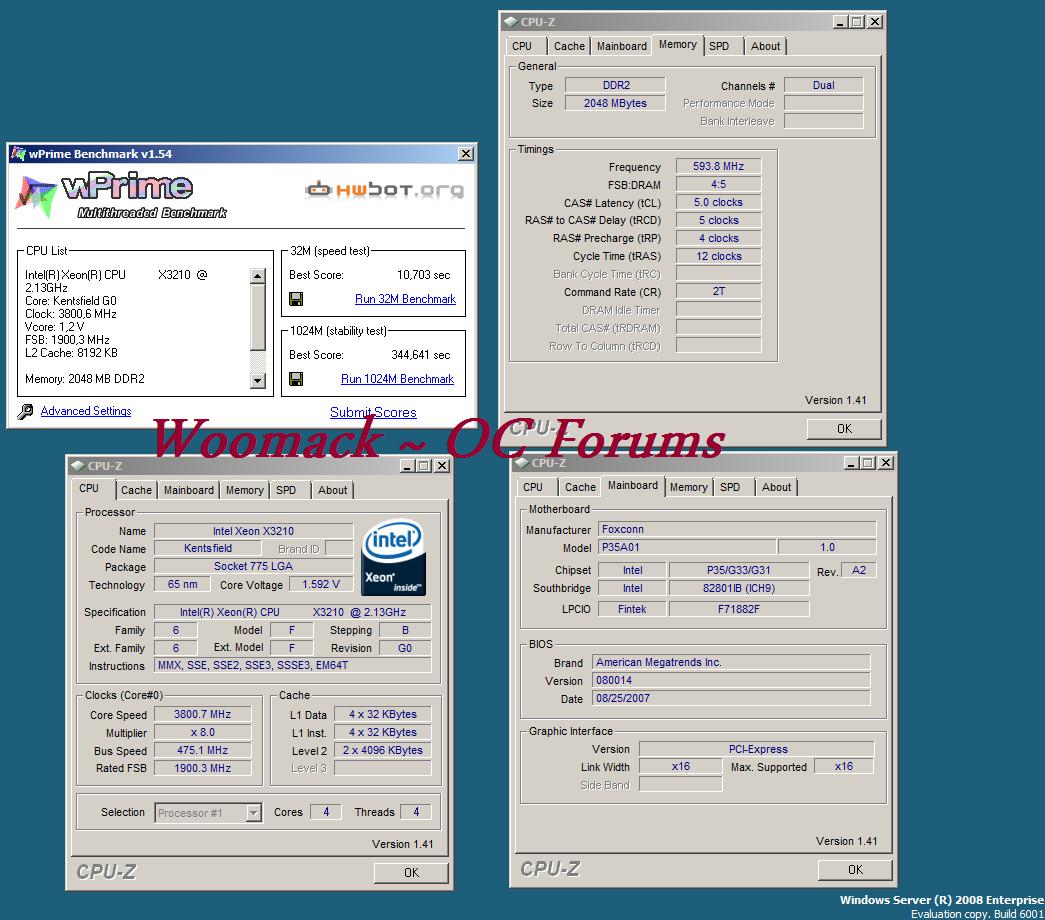Click the Bus Speed 475.1 MHz field

(203, 750)
